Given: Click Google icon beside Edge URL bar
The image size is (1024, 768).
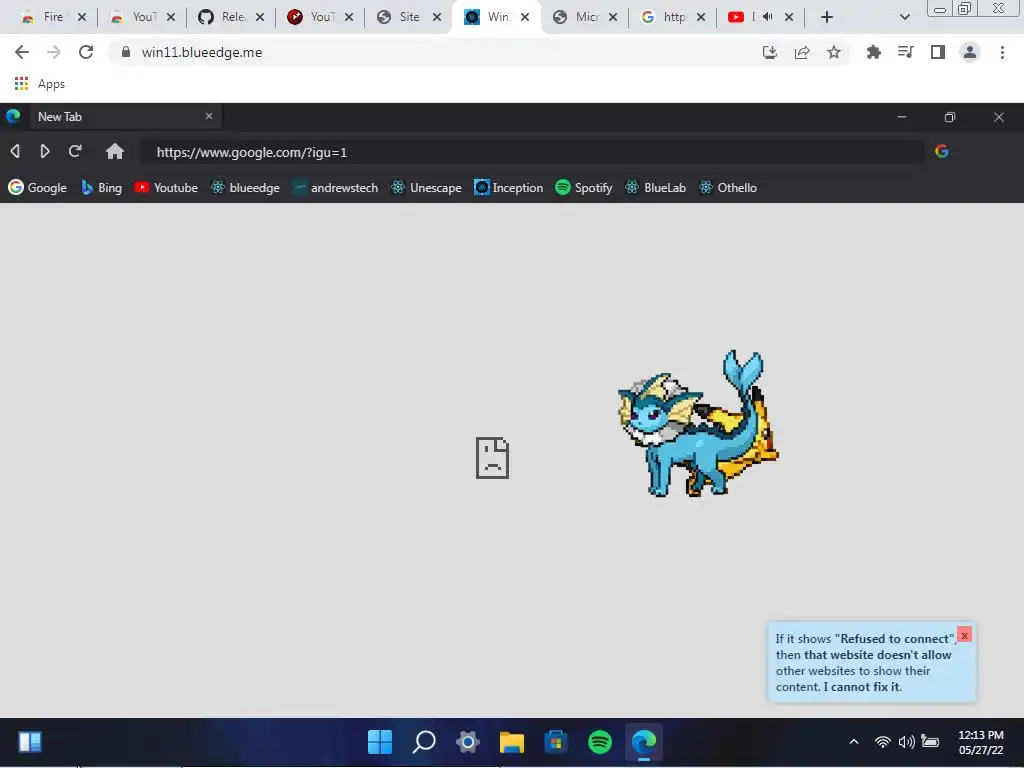Looking at the screenshot, I should point(942,152).
